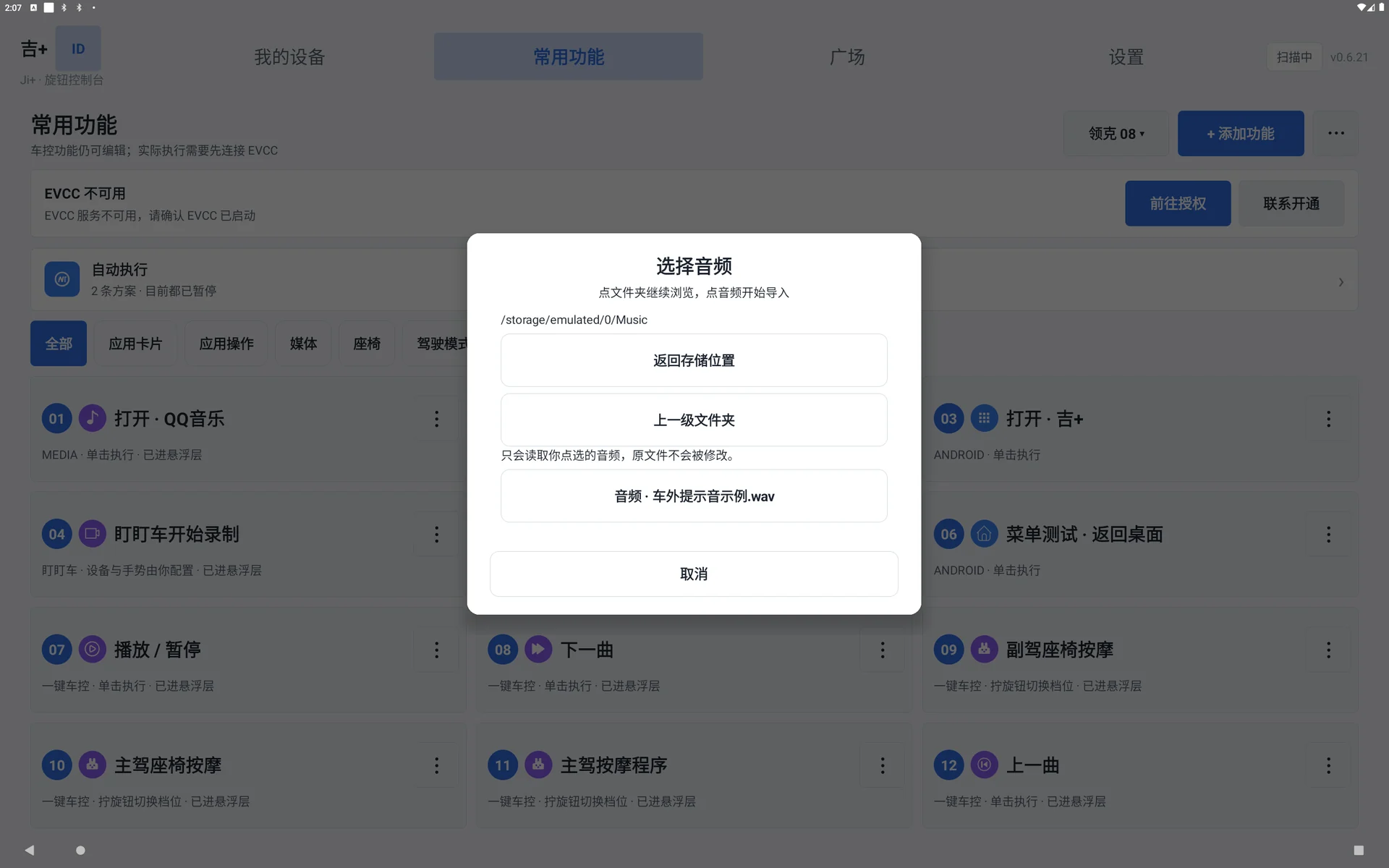1389x868 pixels.
Task: Select the 媒体 filter chip
Action: pos(303,344)
